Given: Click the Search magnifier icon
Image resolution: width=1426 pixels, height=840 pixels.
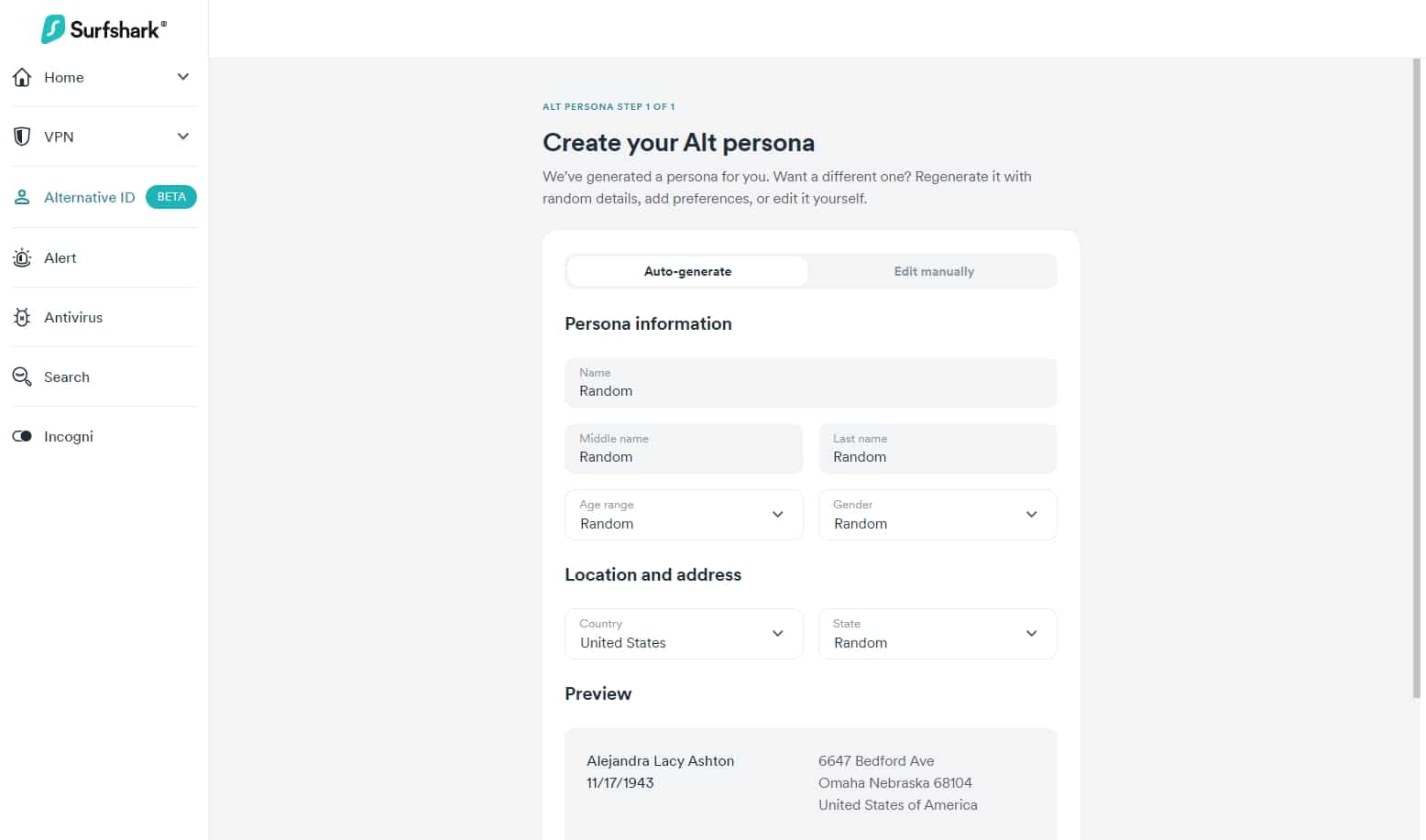Looking at the screenshot, I should (22, 376).
